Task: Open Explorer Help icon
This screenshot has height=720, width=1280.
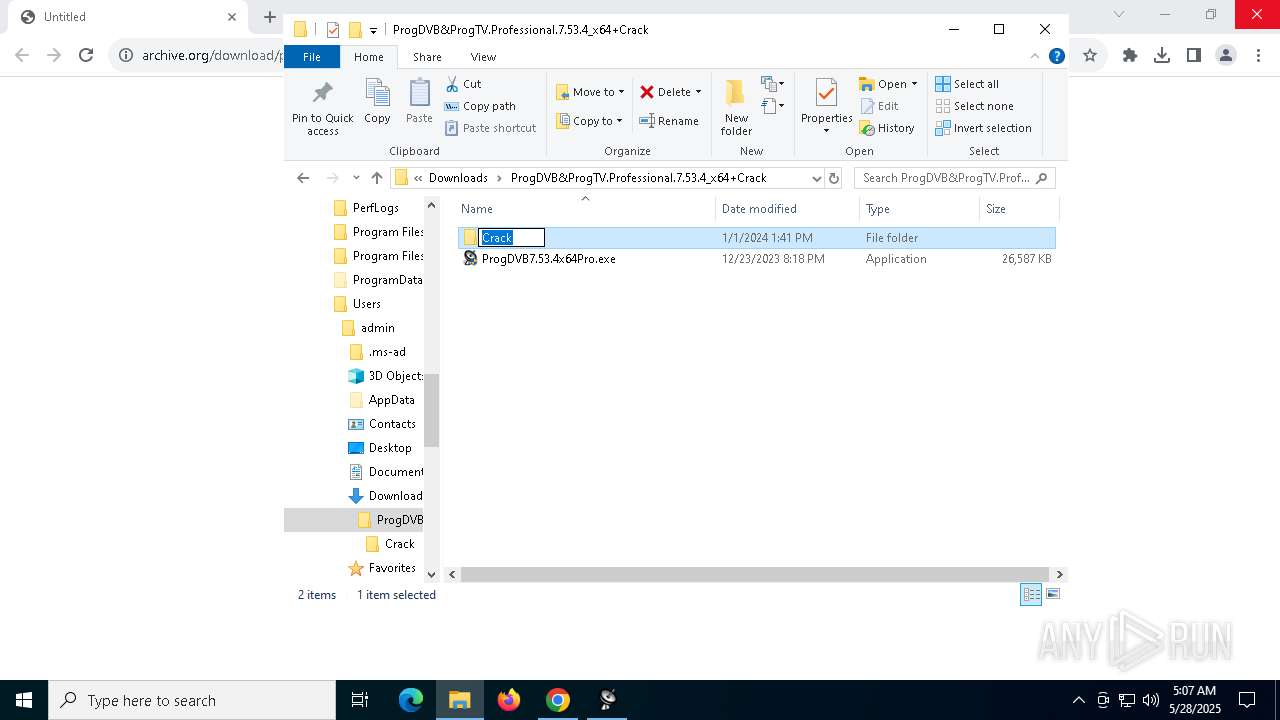Action: (1056, 56)
